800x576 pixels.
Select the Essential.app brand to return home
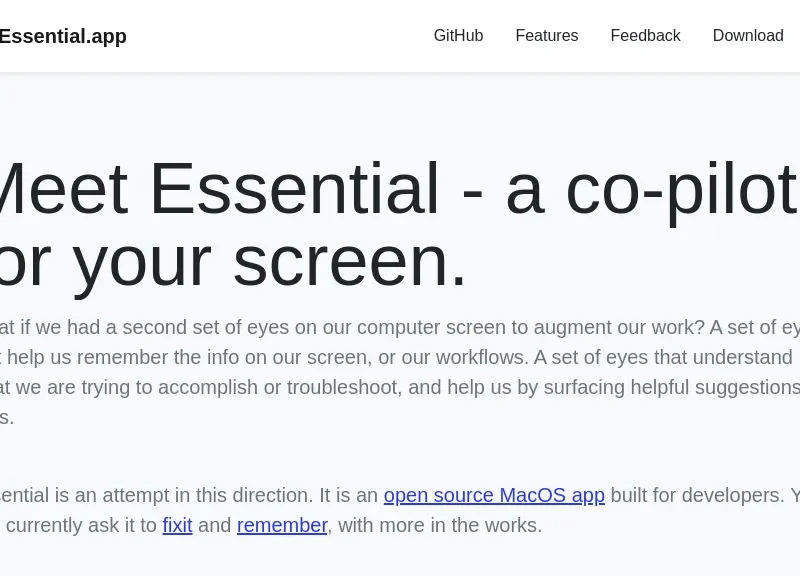pos(63,36)
